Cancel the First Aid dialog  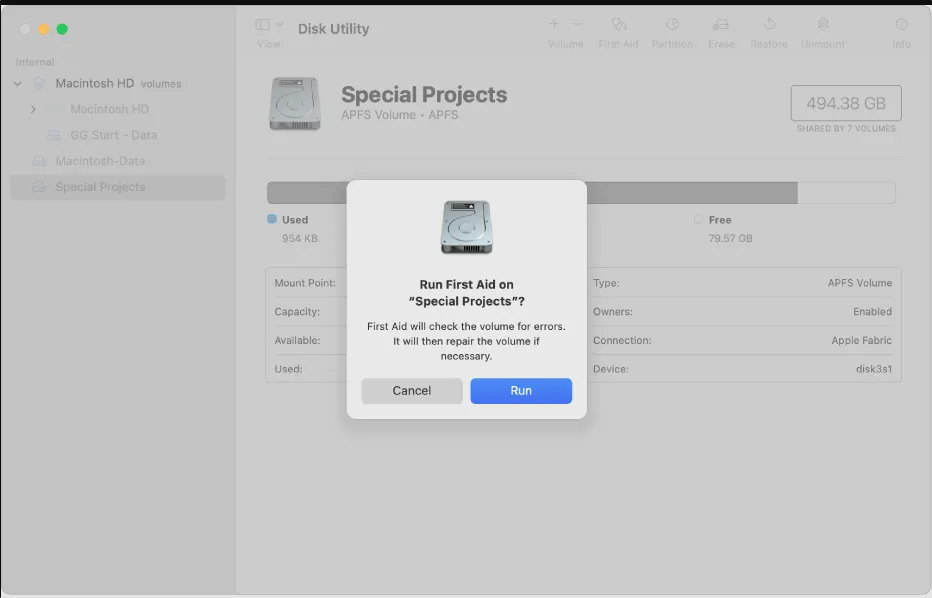coord(412,391)
